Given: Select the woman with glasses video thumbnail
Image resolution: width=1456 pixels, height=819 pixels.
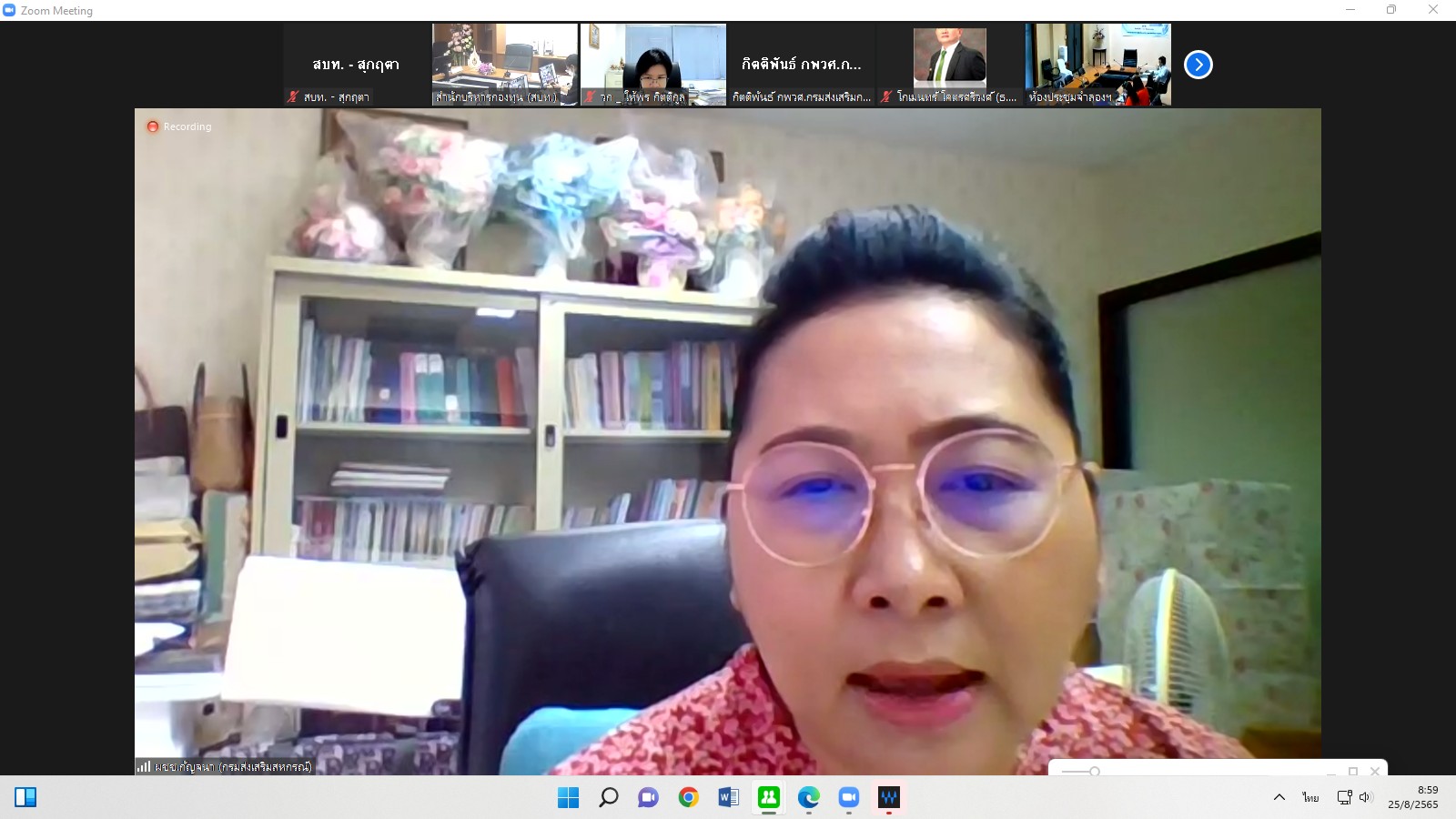Looking at the screenshot, I should coord(653,65).
